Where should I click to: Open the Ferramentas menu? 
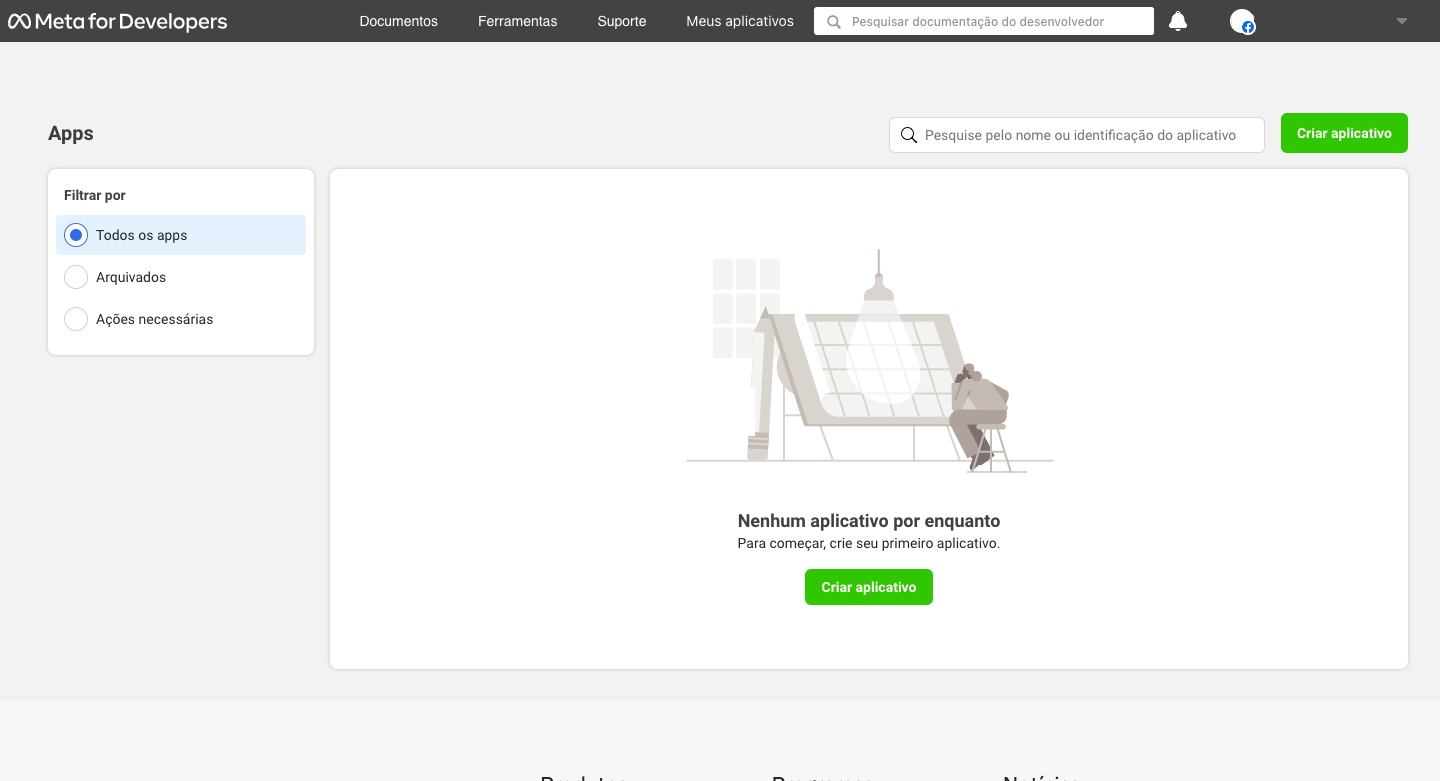pyautogui.click(x=517, y=21)
